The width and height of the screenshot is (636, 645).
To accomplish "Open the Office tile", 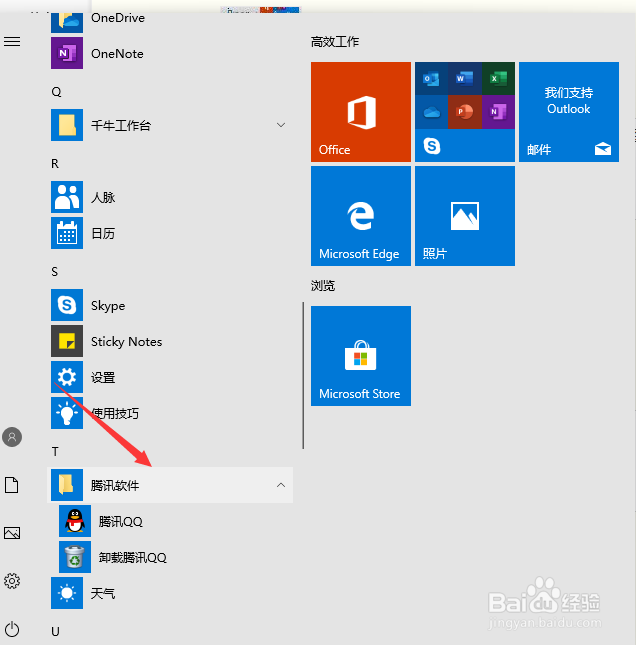I will 361,112.
